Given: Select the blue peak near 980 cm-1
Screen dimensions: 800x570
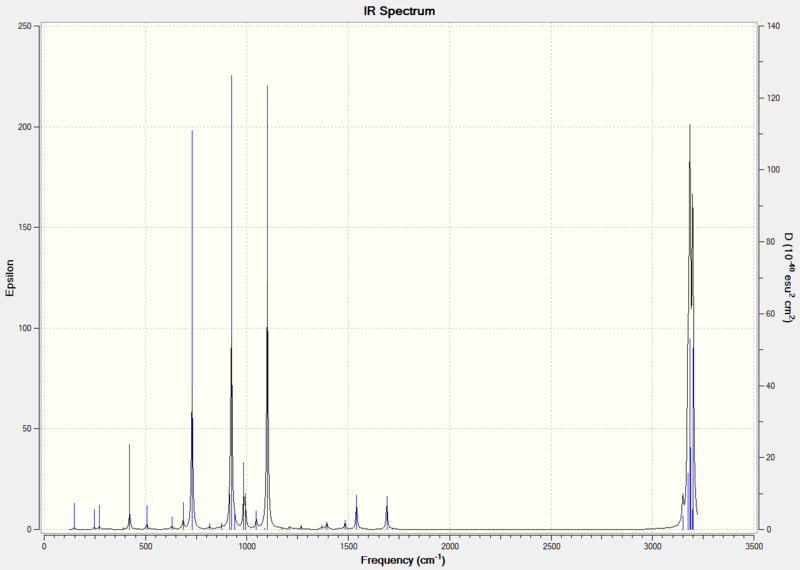Looking at the screenshot, I should coord(243,496).
